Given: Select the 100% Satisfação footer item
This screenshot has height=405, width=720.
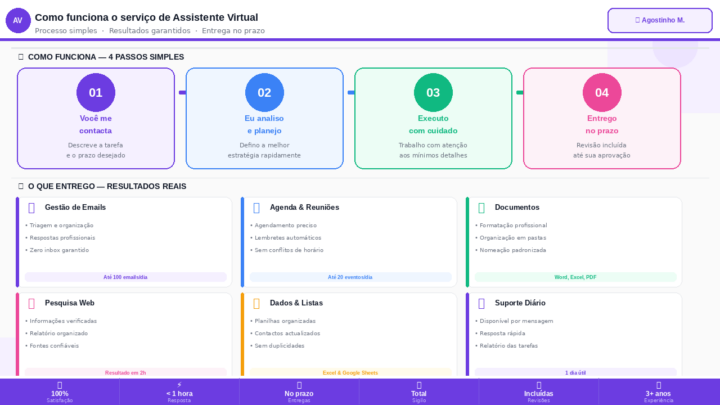Looking at the screenshot, I should coord(60,391).
